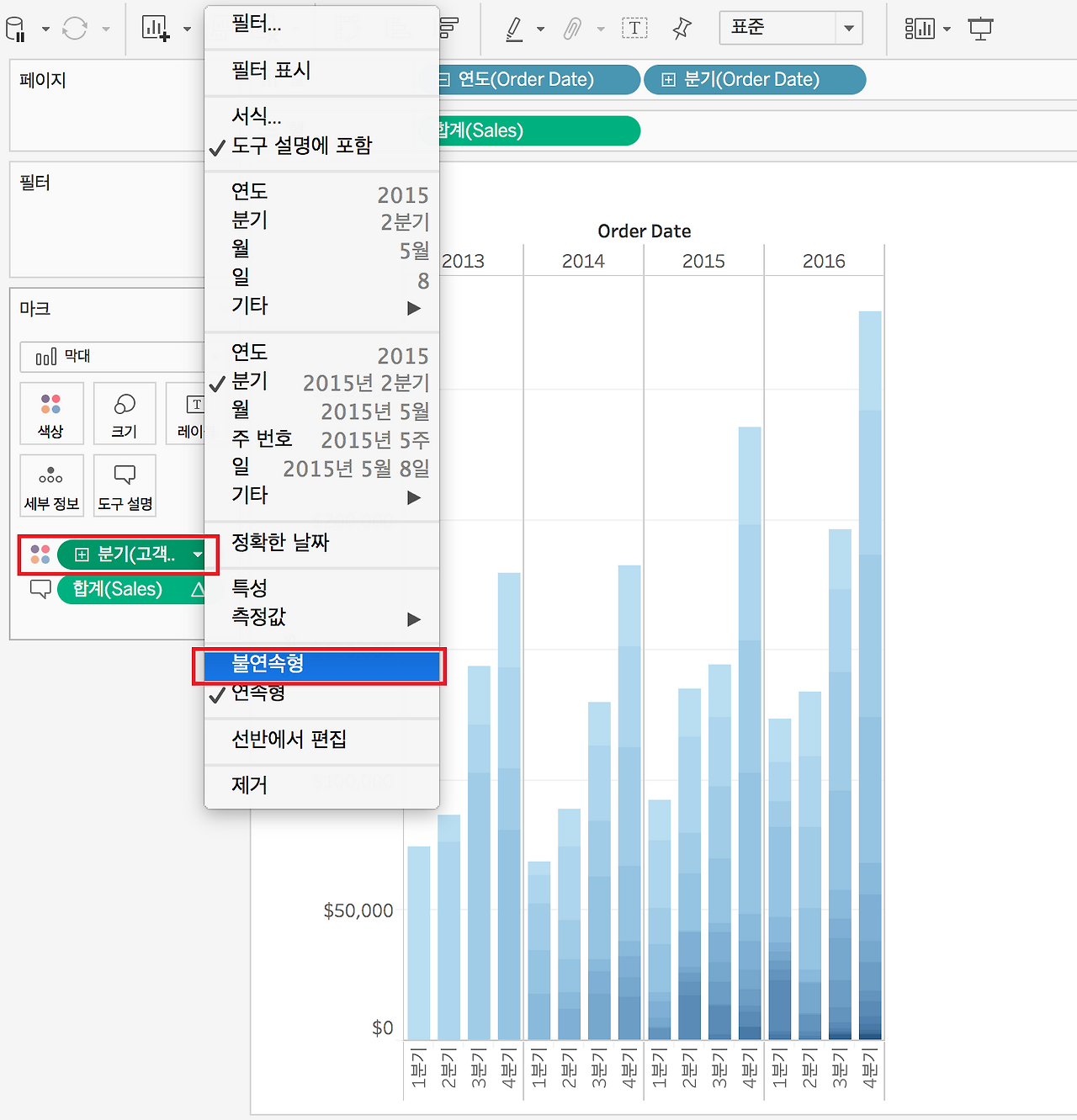Click the Order Date header label
Screen dimensions: 1077x1120
coord(645,231)
